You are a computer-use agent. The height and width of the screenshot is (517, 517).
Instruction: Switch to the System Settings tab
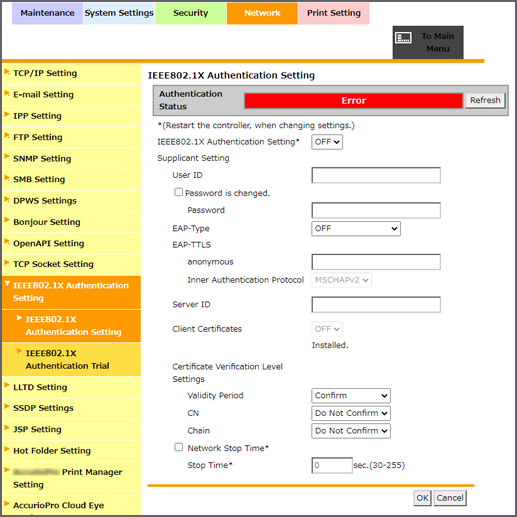click(119, 13)
